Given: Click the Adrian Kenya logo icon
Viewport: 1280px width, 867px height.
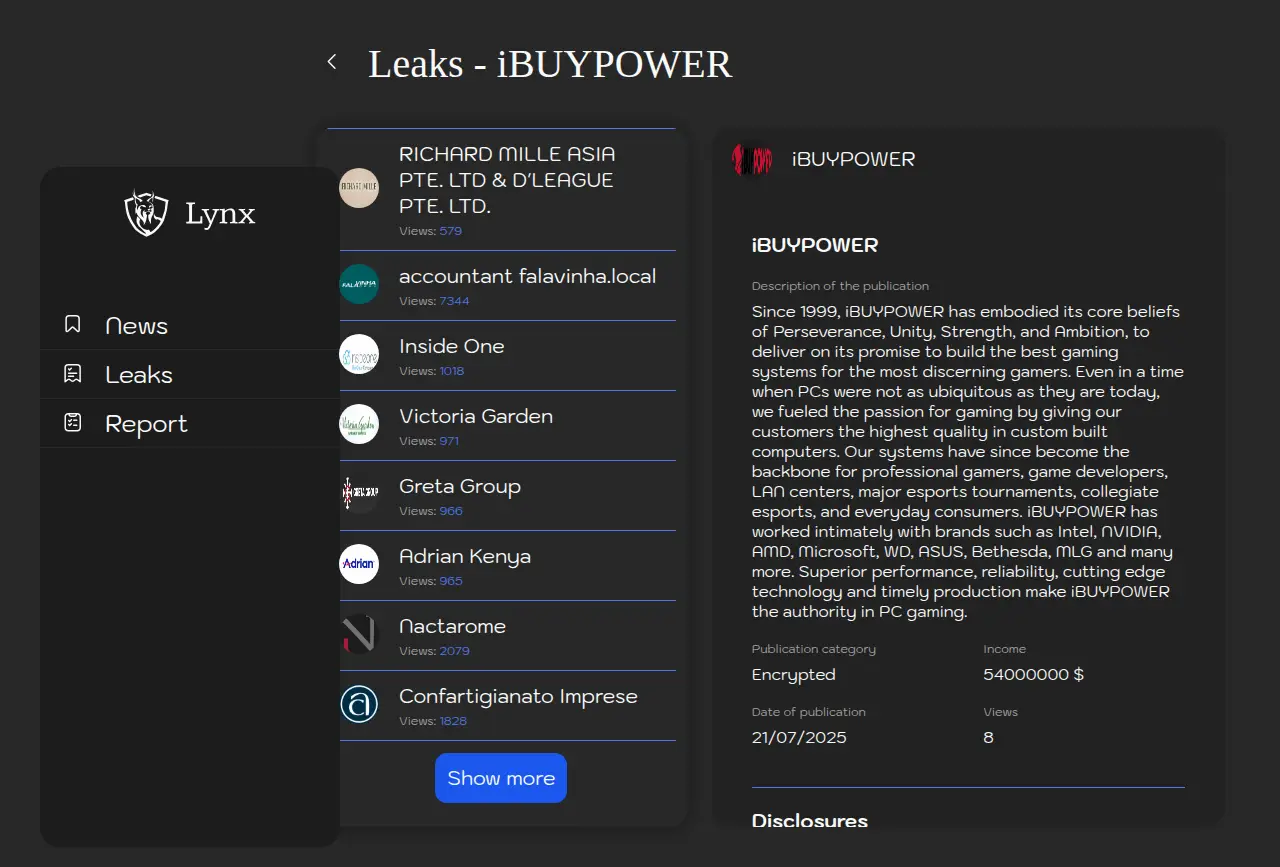Looking at the screenshot, I should point(359,564).
